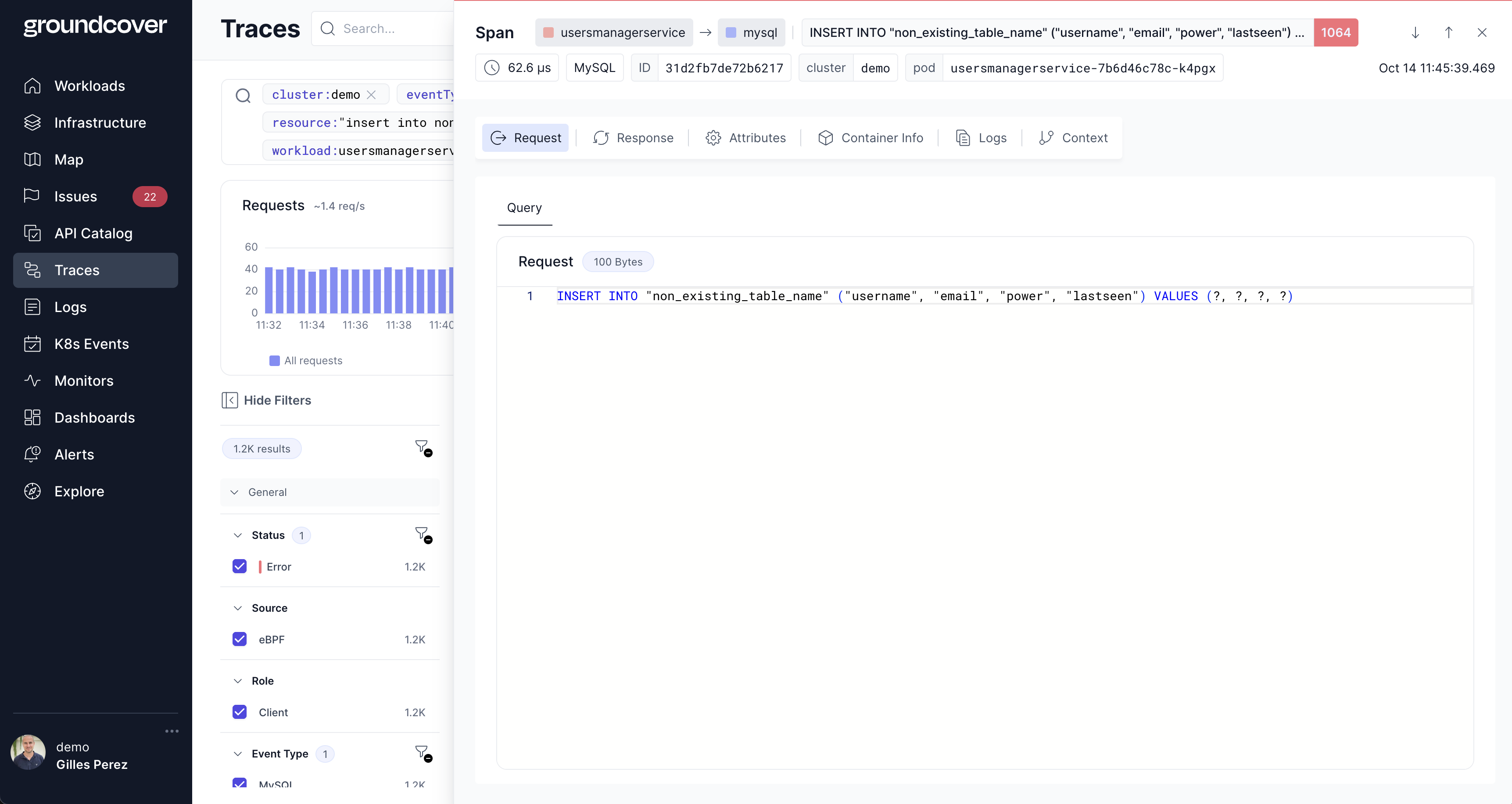Open the Map view in sidebar
Image resolution: width=1512 pixels, height=804 pixels.
(68, 160)
